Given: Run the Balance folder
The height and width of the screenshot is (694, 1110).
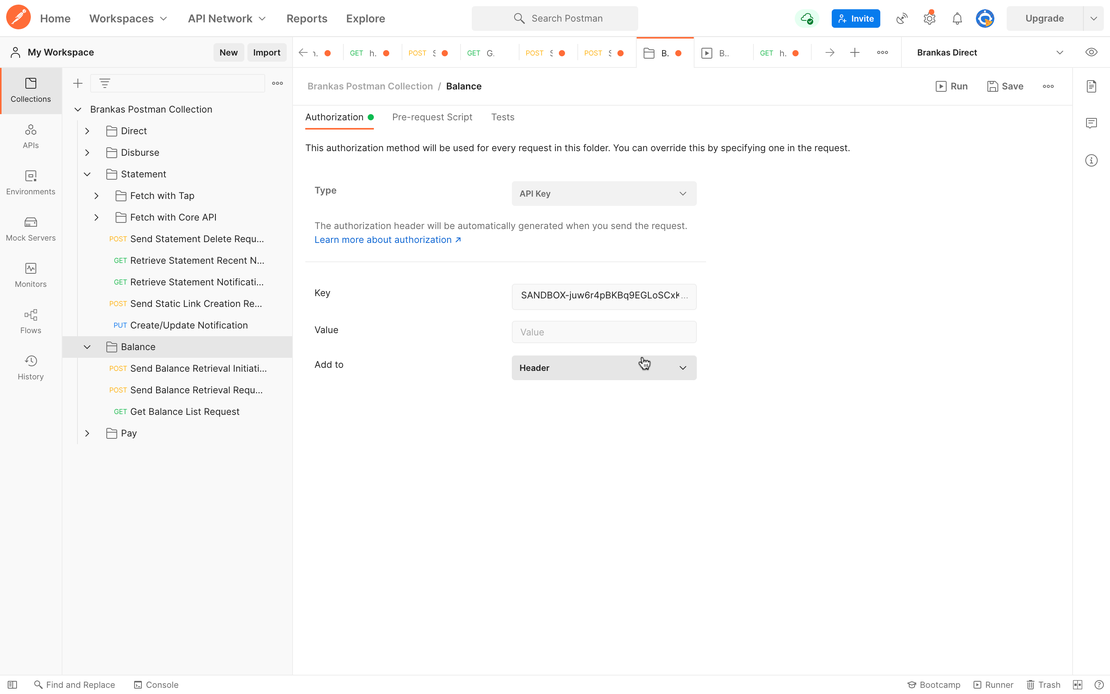Looking at the screenshot, I should 951,86.
